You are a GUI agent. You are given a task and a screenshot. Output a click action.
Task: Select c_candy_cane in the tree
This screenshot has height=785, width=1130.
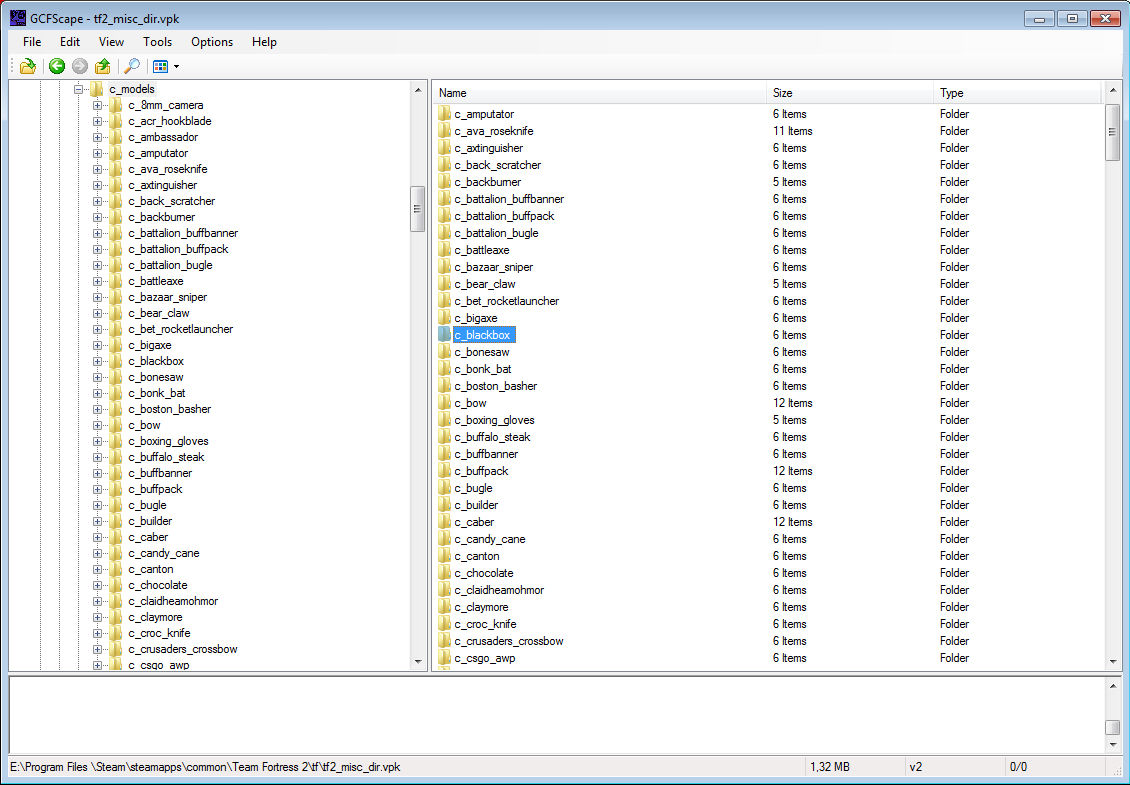(164, 553)
